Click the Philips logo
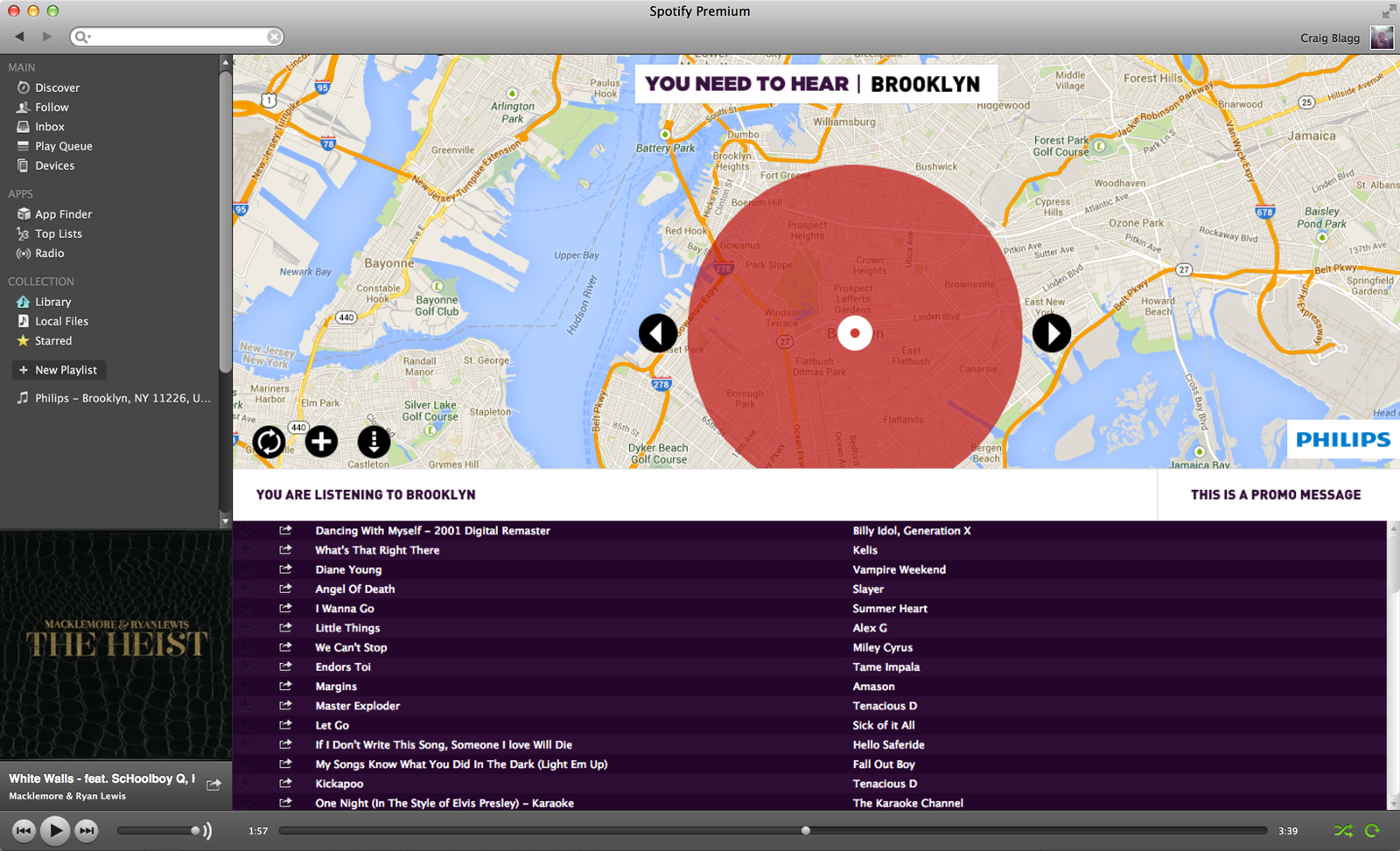 point(1343,440)
